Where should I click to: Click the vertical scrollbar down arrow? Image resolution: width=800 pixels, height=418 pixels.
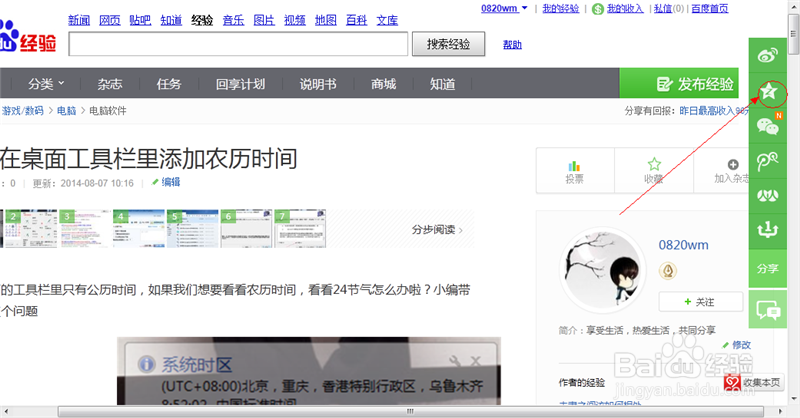(x=793, y=399)
